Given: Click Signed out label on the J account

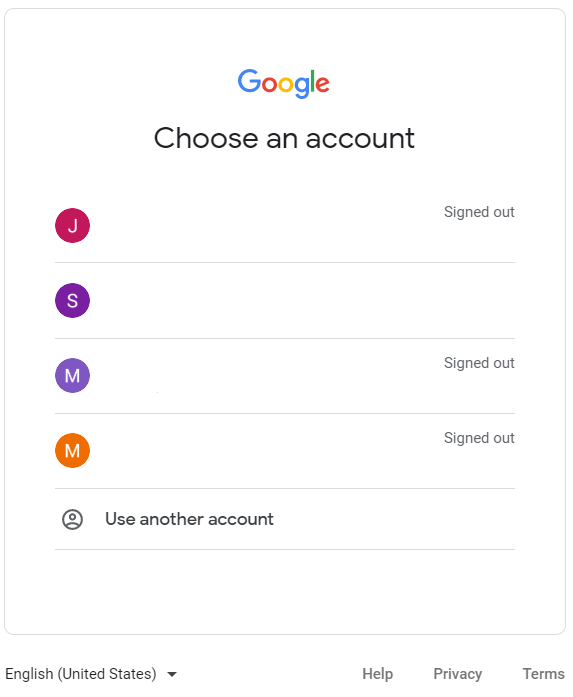Looking at the screenshot, I should tap(479, 212).
